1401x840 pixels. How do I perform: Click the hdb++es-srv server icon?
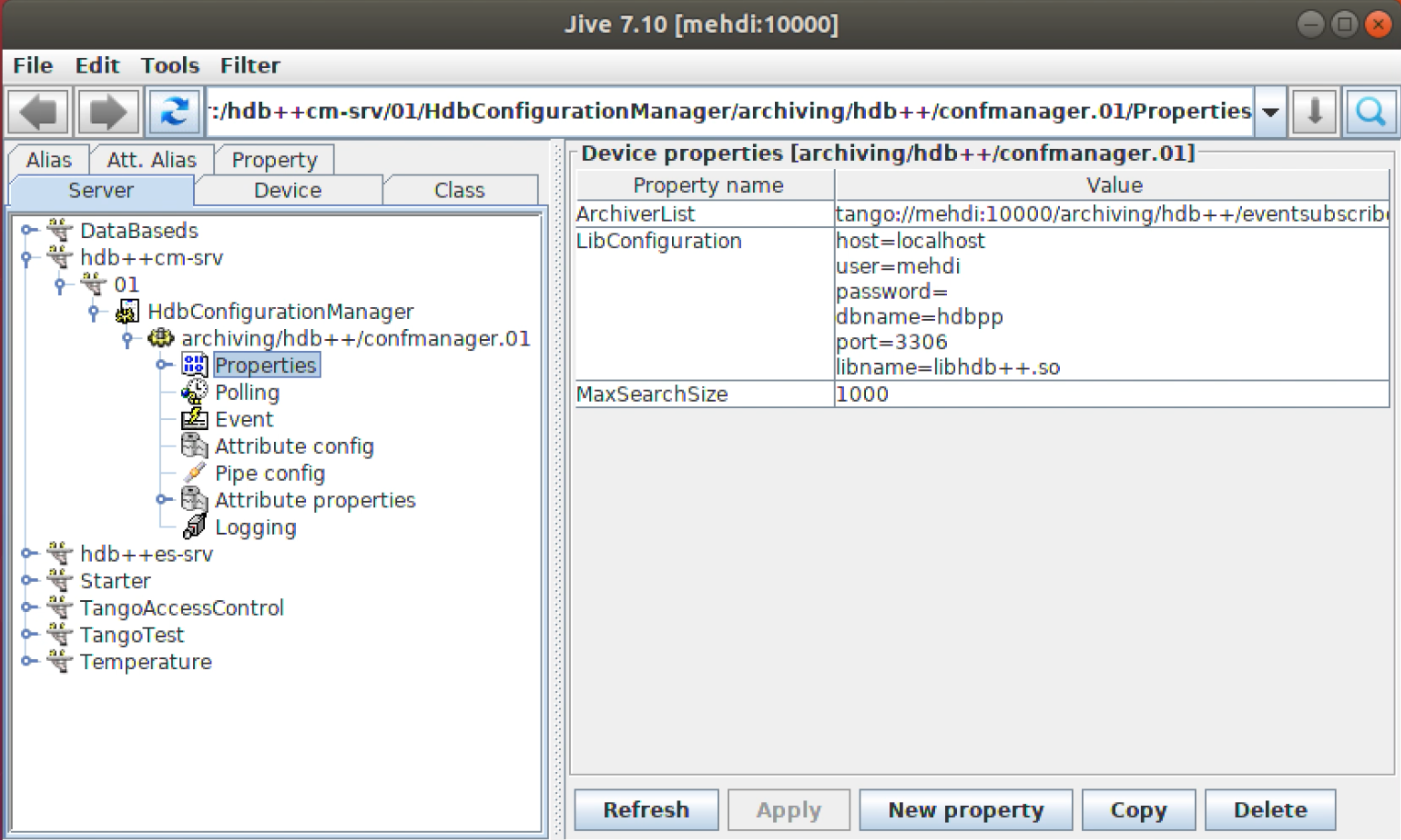click(x=60, y=553)
